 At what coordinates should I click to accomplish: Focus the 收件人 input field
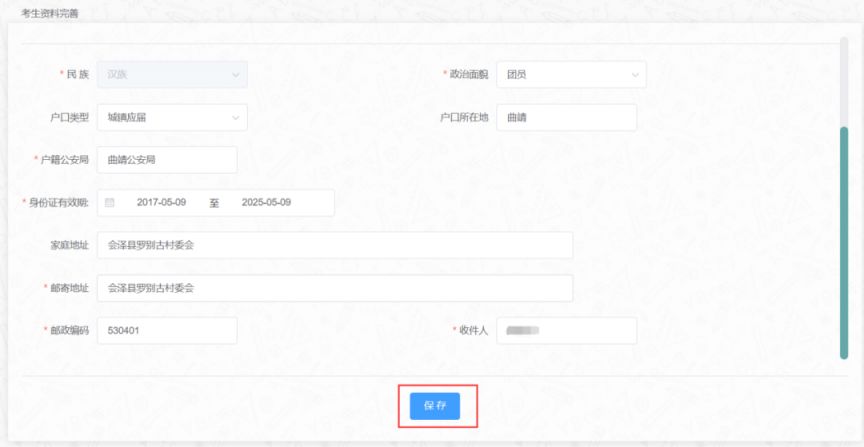click(566, 331)
